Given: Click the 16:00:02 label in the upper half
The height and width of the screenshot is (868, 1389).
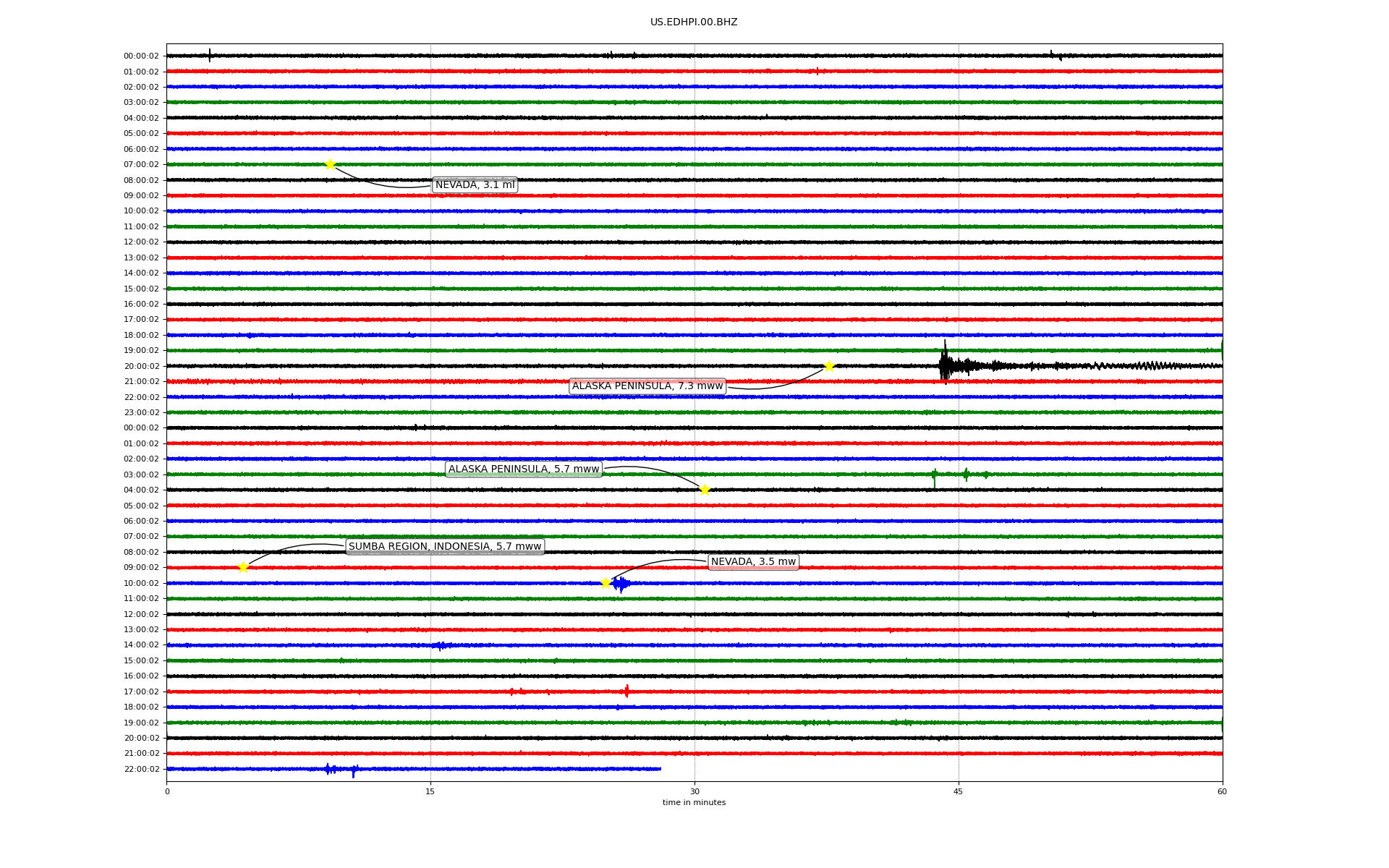Looking at the screenshot, I should click(141, 305).
